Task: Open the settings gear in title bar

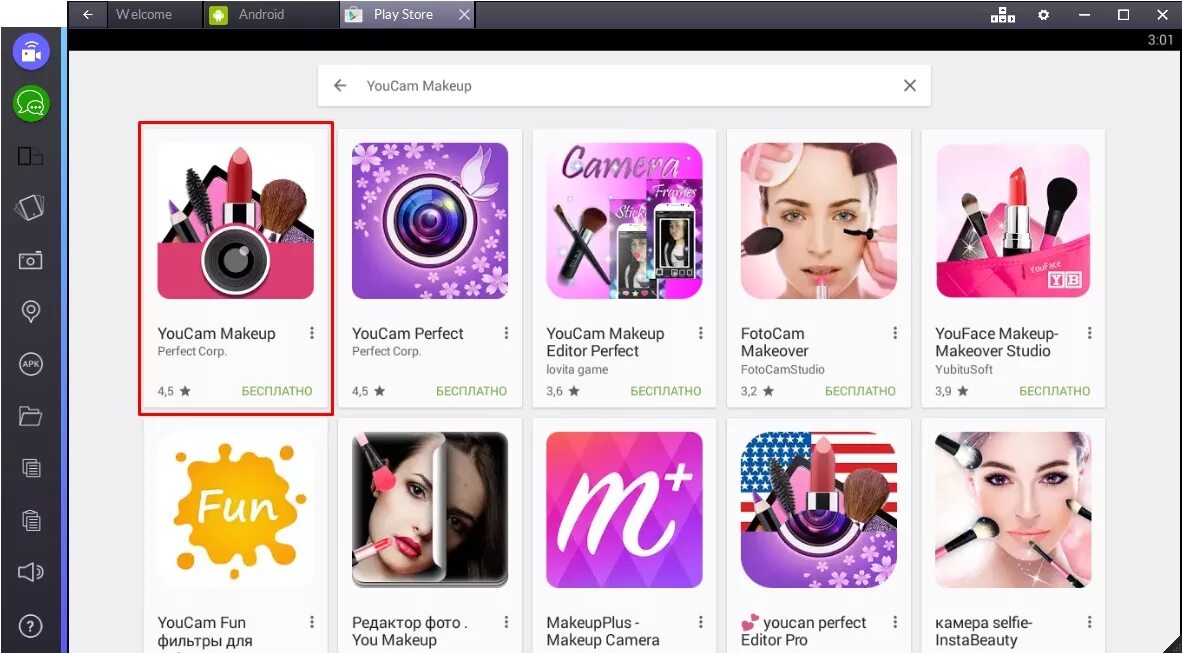Action: (x=1043, y=14)
